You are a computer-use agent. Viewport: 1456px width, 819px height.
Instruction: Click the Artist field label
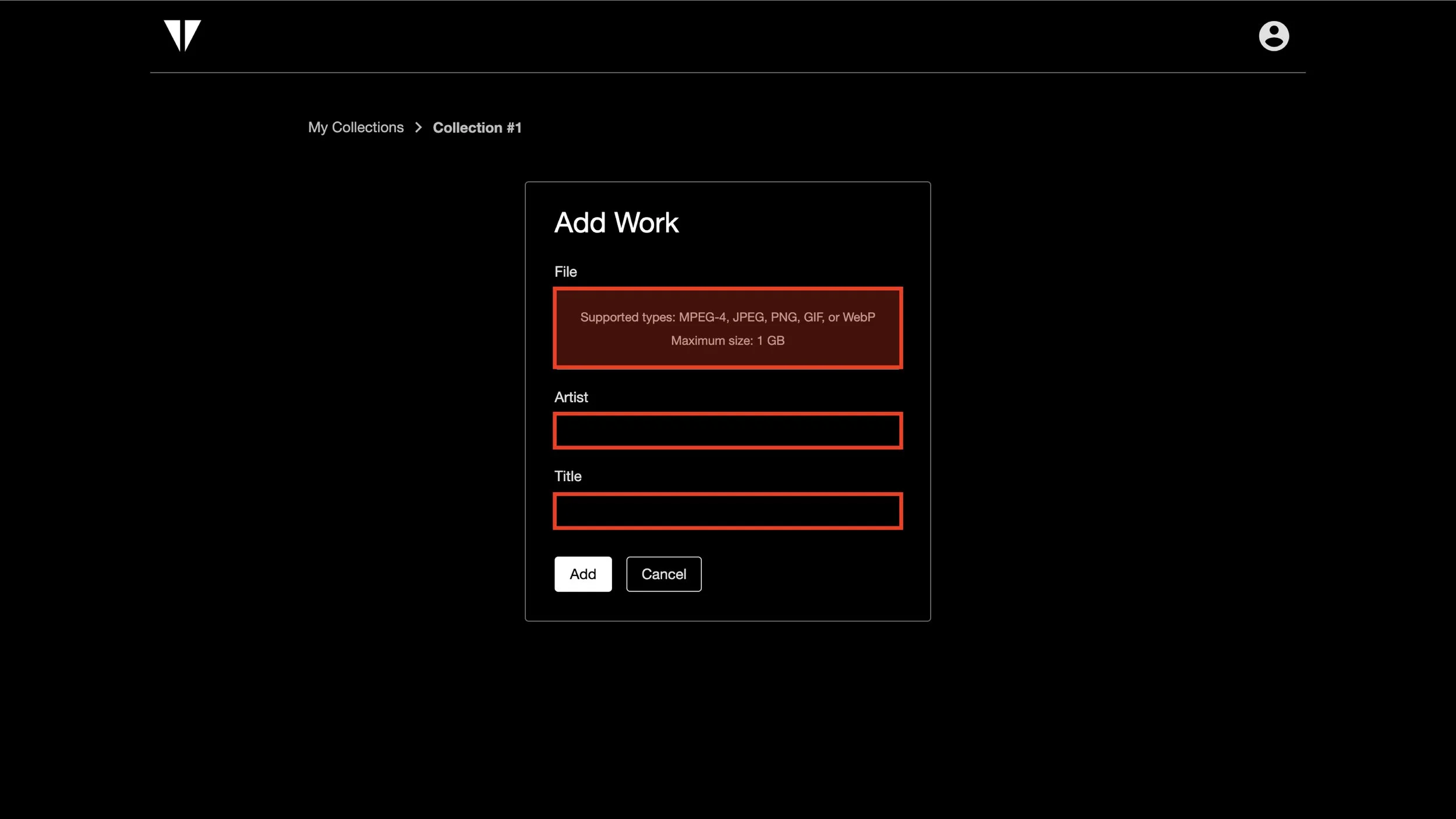(571, 397)
